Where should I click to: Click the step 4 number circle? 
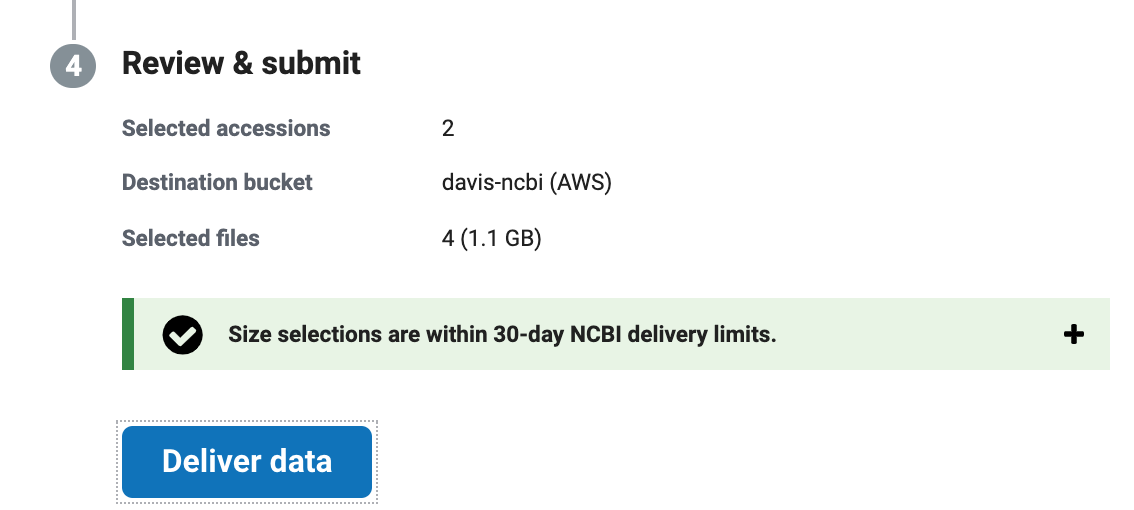(73, 66)
